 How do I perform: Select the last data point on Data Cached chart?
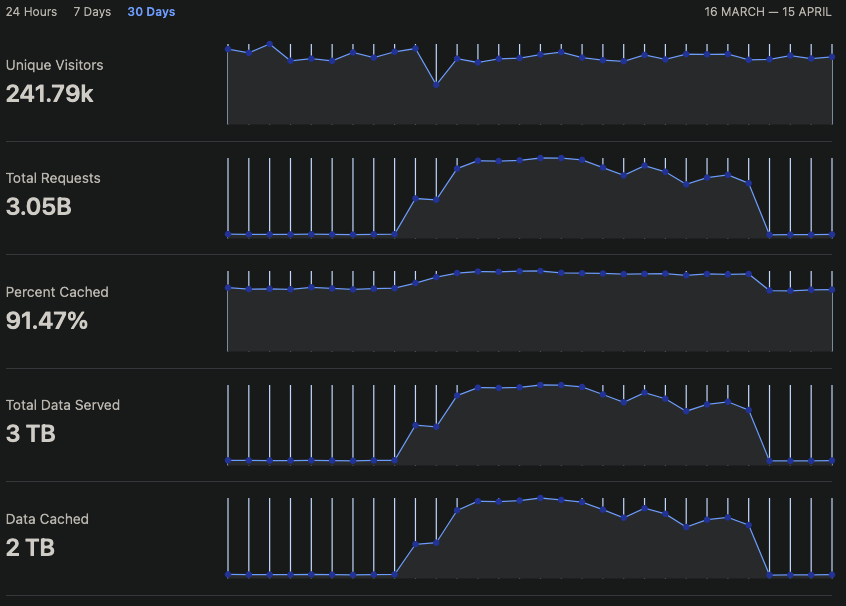pyautogui.click(x=833, y=576)
